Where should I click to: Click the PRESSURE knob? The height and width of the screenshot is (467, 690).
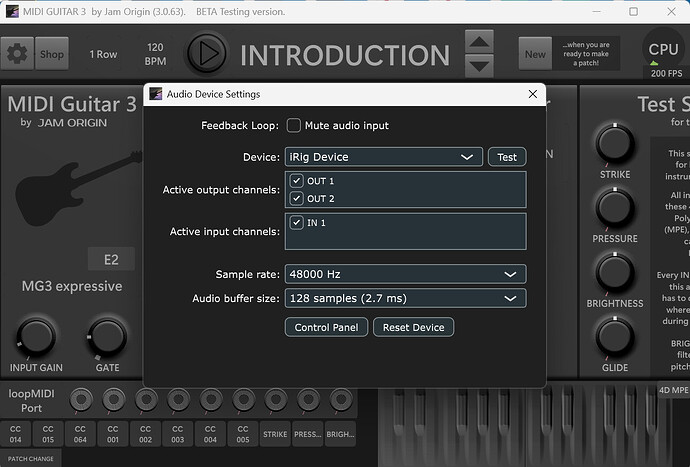point(615,208)
